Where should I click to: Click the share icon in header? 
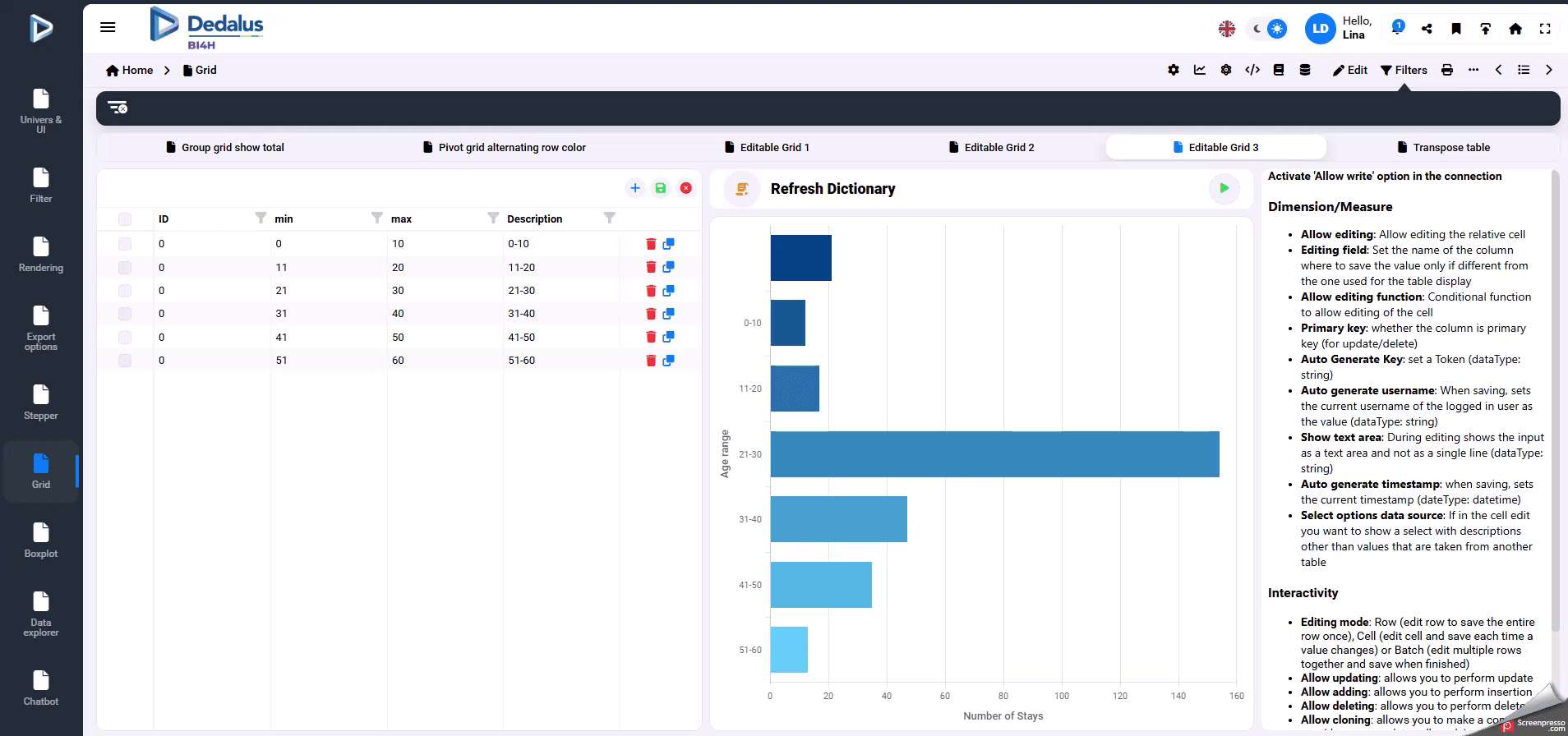[x=1427, y=29]
